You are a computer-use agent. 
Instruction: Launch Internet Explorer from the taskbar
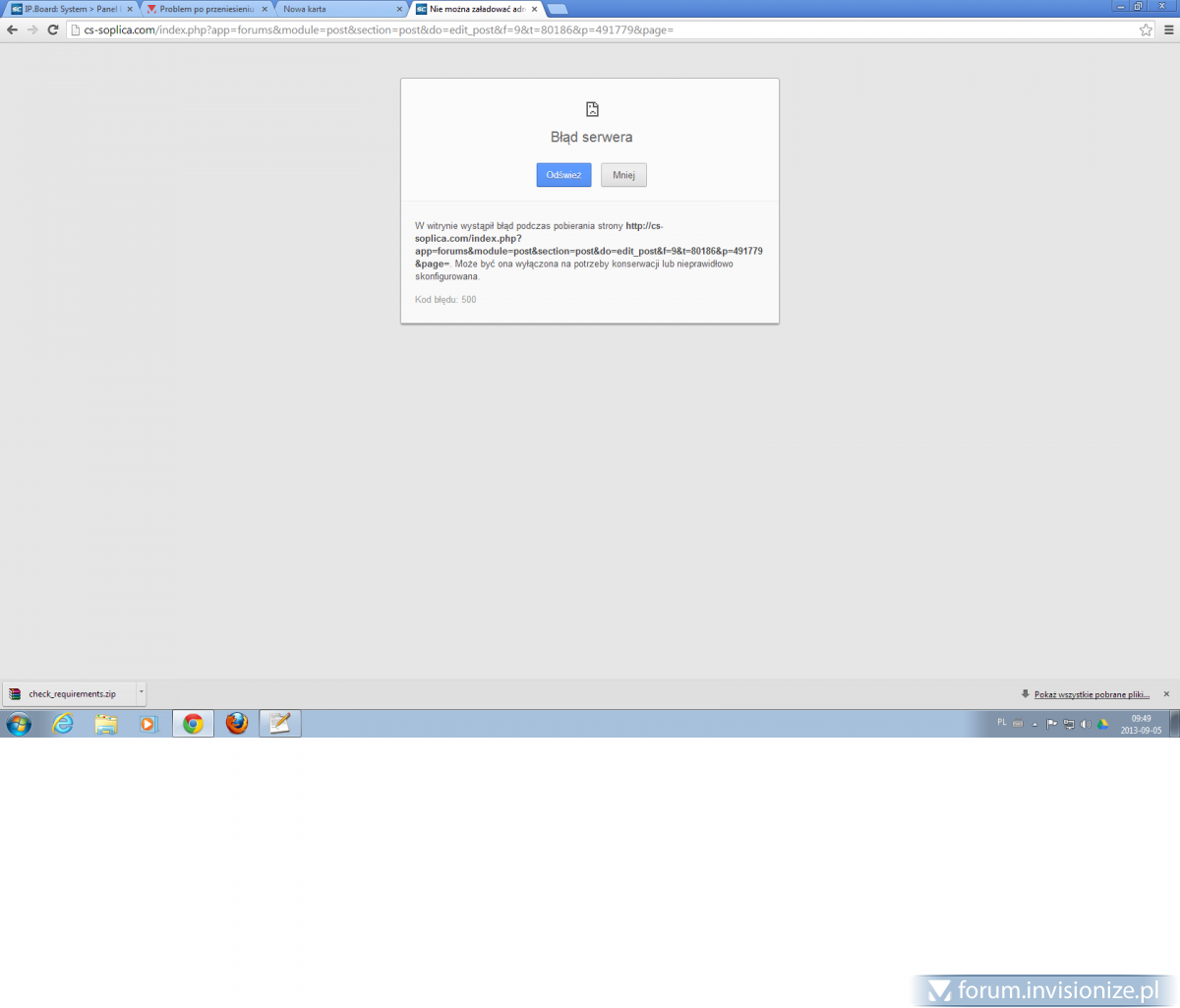tap(63, 724)
